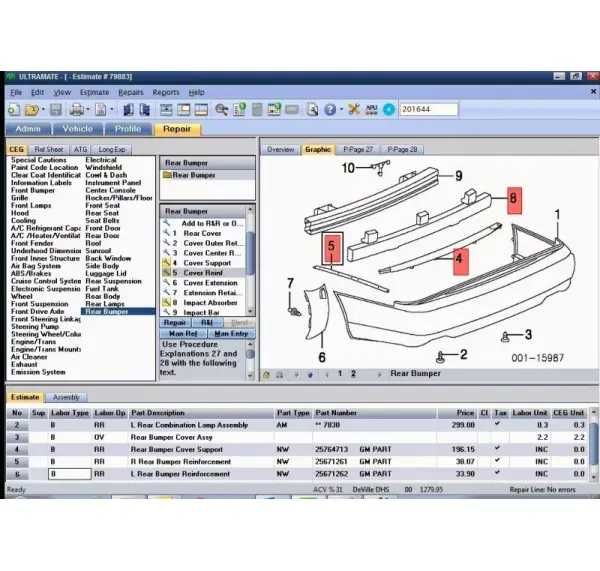Screen dimensions: 600x571
Task: Open the dropdown arrow beside the Help icon
Action: [341, 110]
